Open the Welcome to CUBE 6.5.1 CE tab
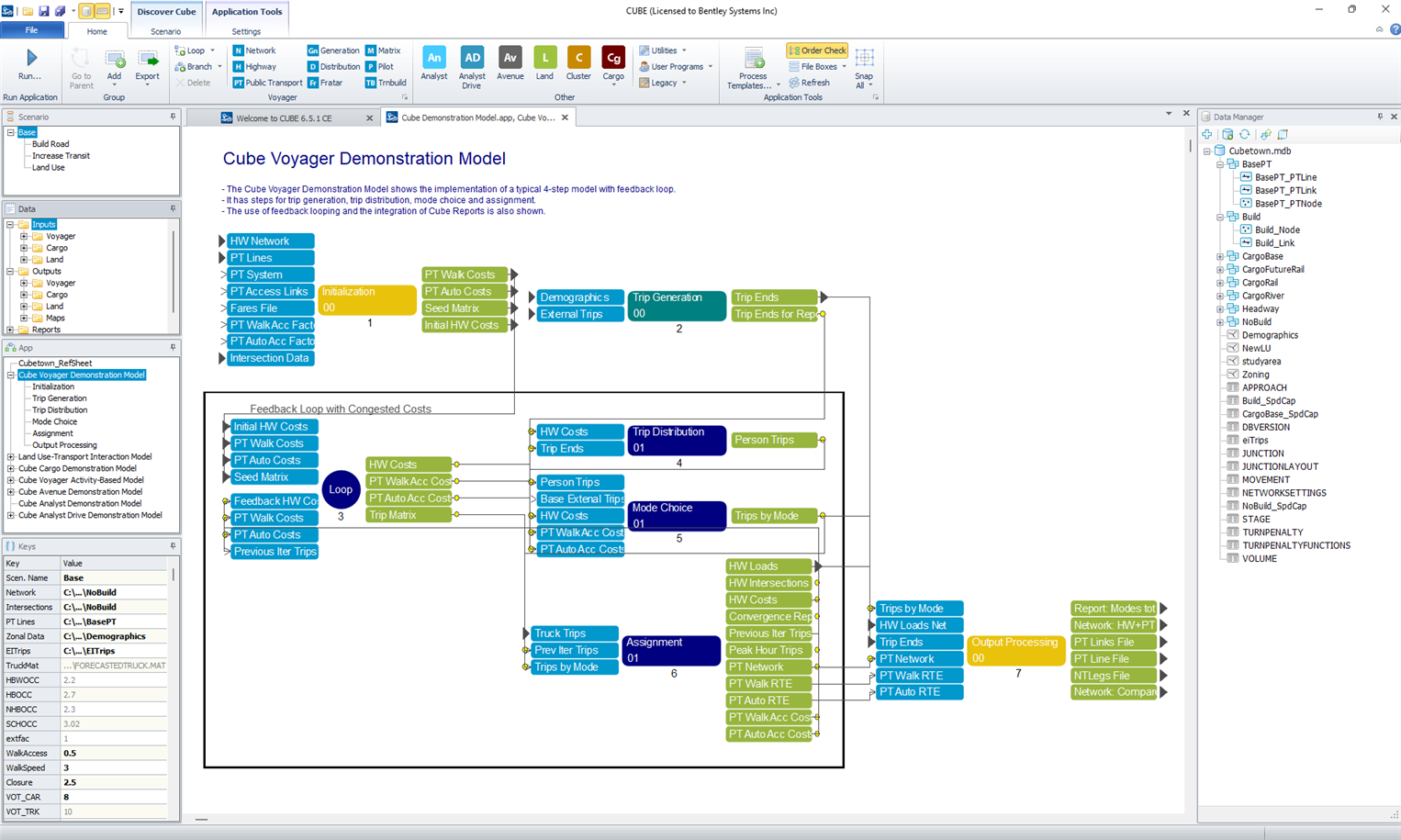The height and width of the screenshot is (840, 1401). pyautogui.click(x=284, y=118)
